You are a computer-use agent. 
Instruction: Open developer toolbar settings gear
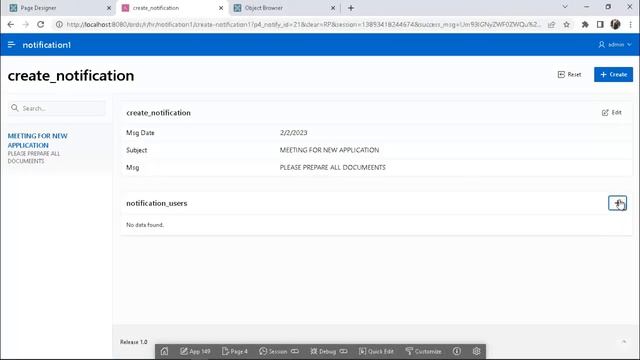click(476, 351)
